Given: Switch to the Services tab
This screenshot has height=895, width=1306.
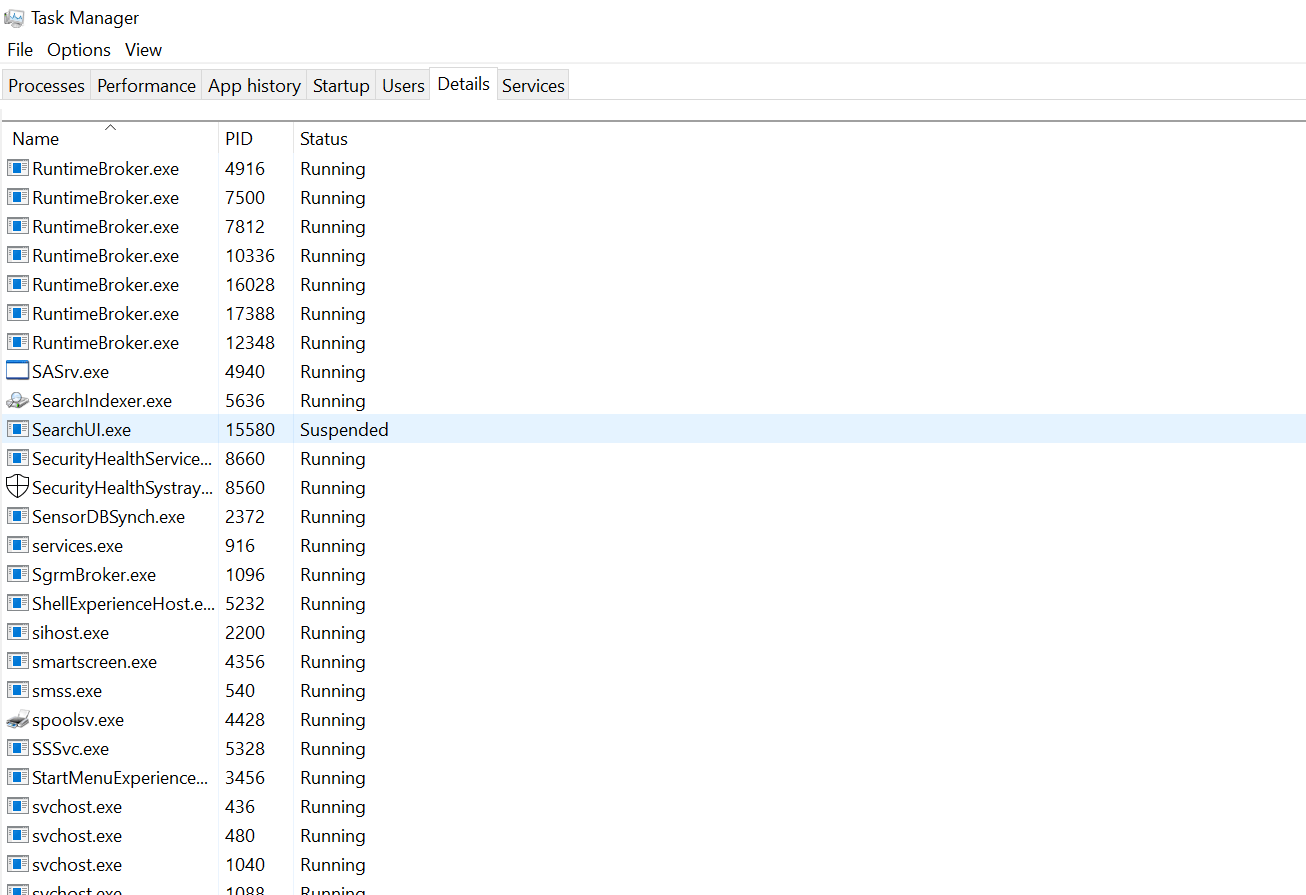Looking at the screenshot, I should coord(533,86).
